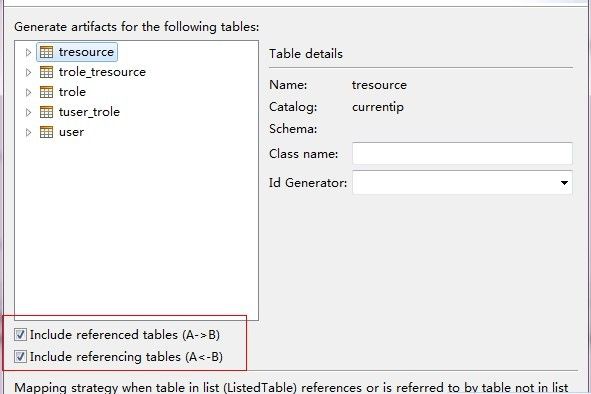This screenshot has width=591, height=394.
Task: Expand the user tree node arrow
Action: point(28,132)
